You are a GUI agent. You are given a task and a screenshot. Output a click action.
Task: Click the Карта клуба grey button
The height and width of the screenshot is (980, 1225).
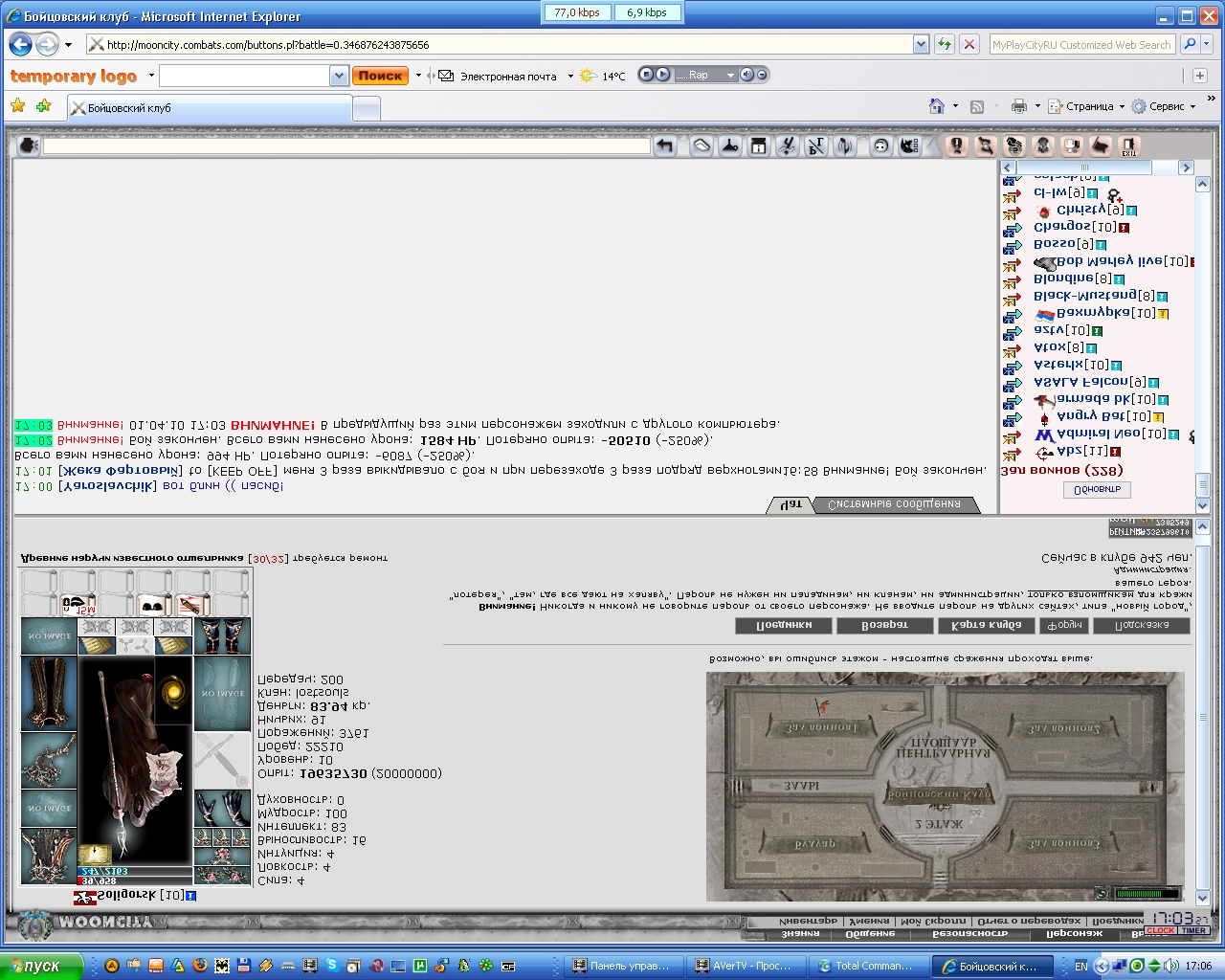(x=986, y=625)
